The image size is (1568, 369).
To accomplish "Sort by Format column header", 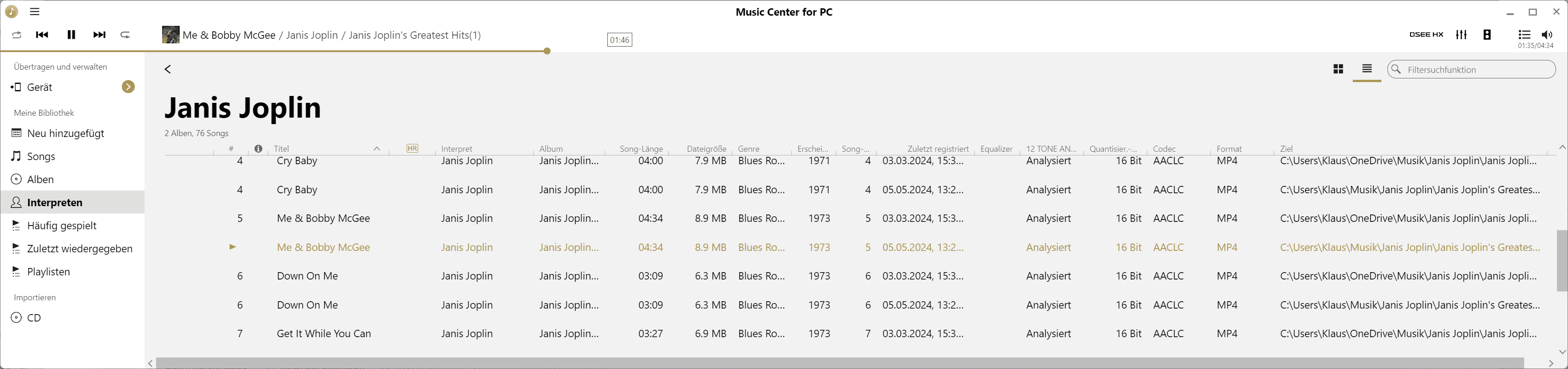I will [1229, 149].
